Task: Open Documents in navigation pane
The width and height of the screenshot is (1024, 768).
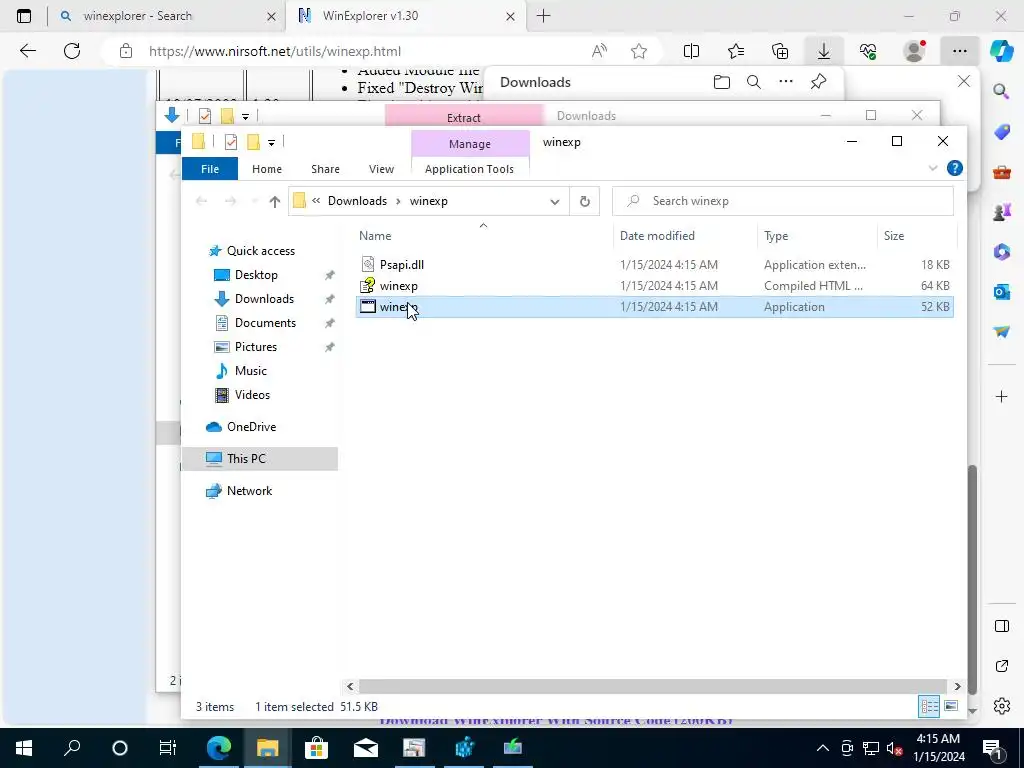Action: [x=265, y=323]
